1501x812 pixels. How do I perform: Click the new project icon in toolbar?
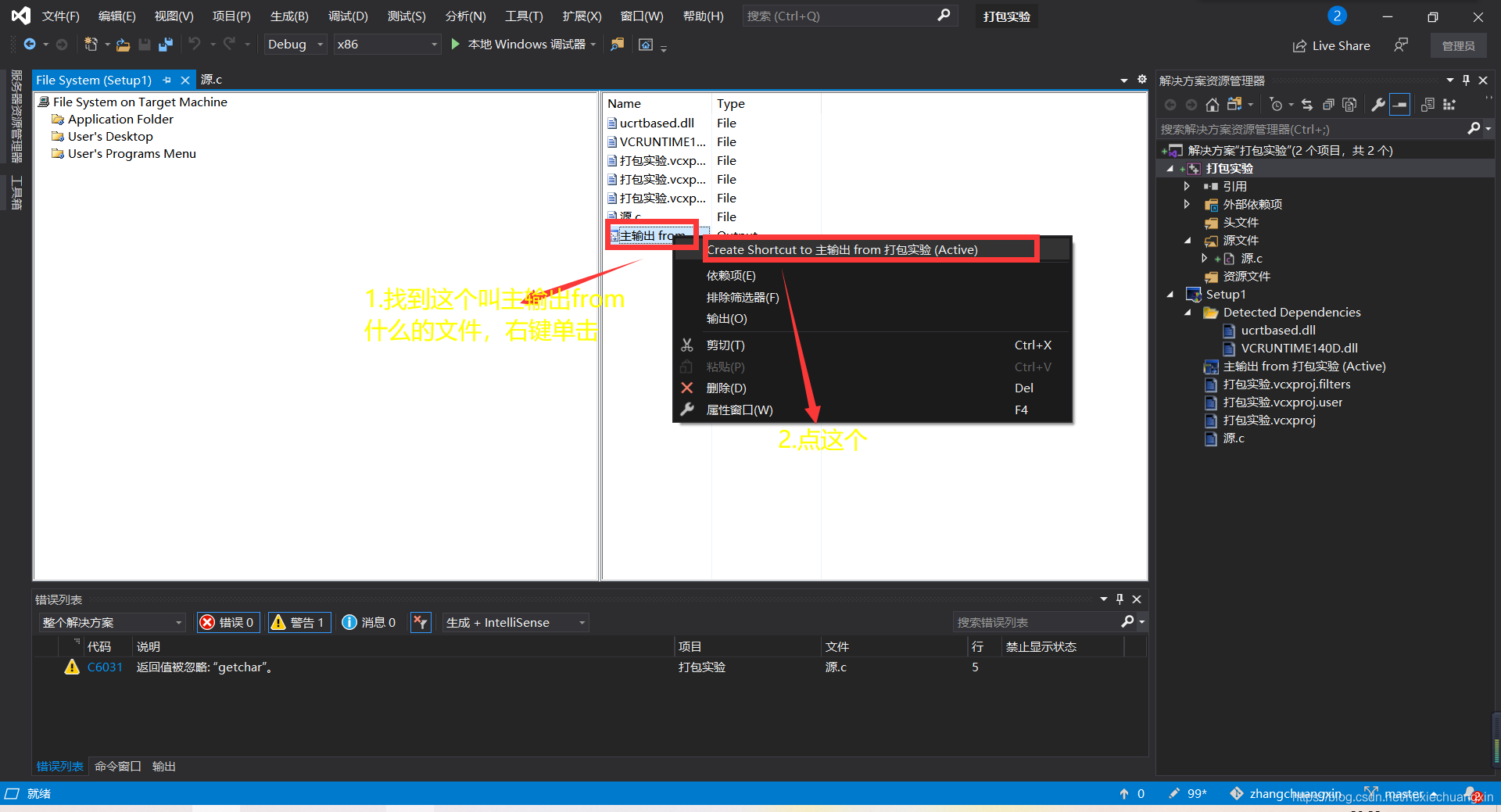[91, 45]
